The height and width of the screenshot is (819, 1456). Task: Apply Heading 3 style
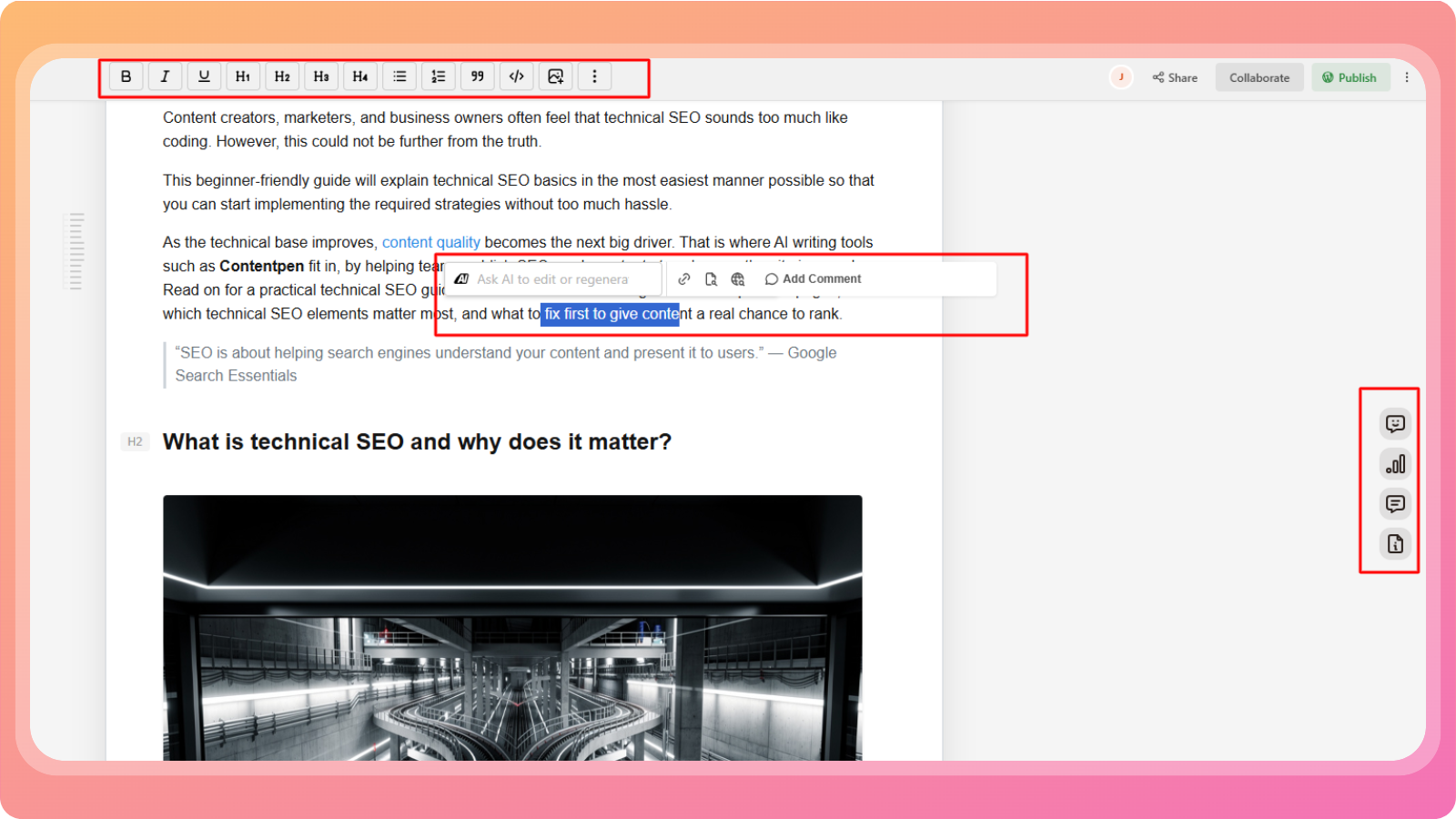[x=321, y=76]
